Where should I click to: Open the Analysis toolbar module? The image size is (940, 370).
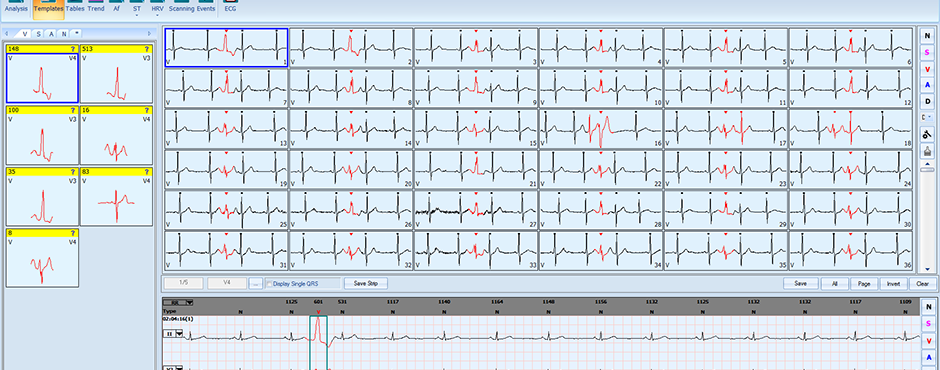(16, 7)
